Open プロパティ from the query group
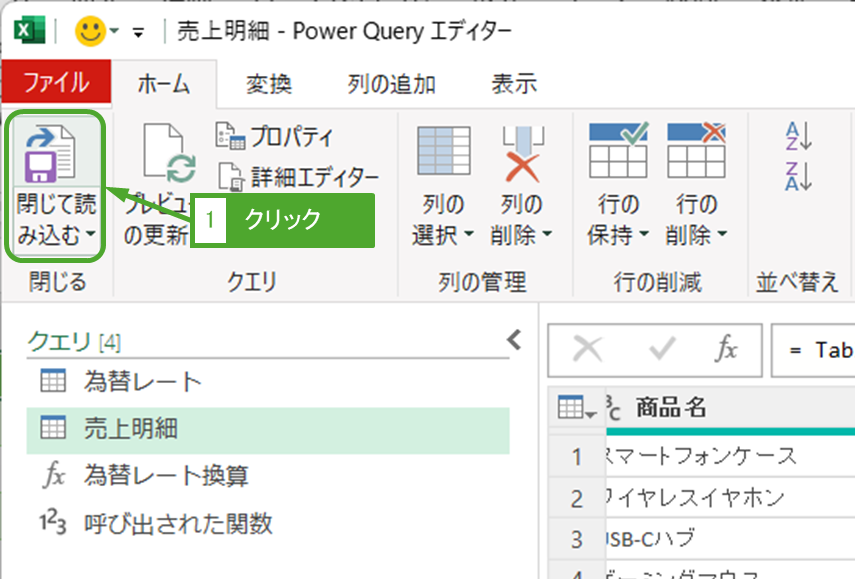 [x=277, y=137]
